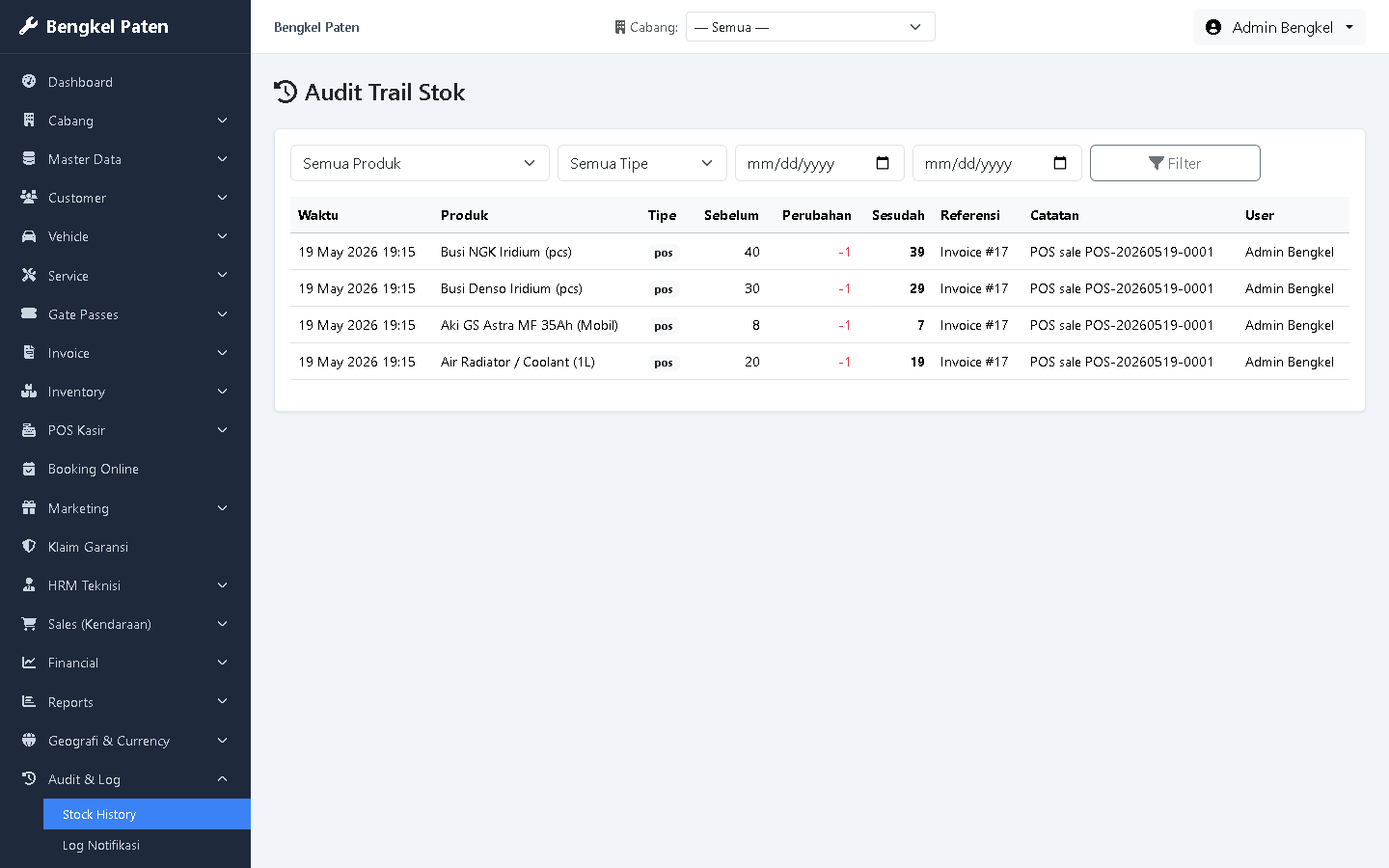Click the POS Kasir cash register icon

(x=29, y=430)
